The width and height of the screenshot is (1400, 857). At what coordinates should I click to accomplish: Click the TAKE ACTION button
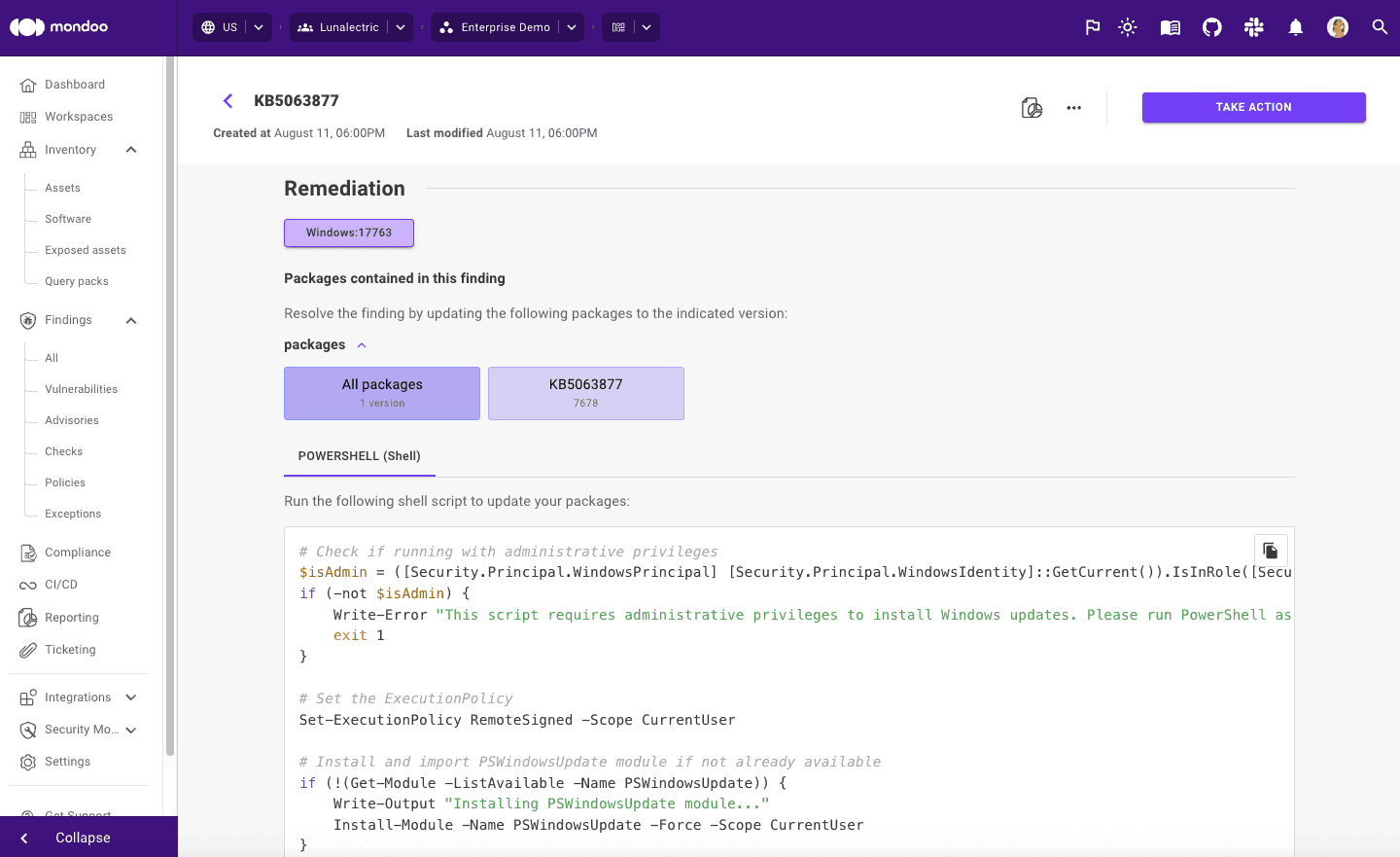(1253, 107)
